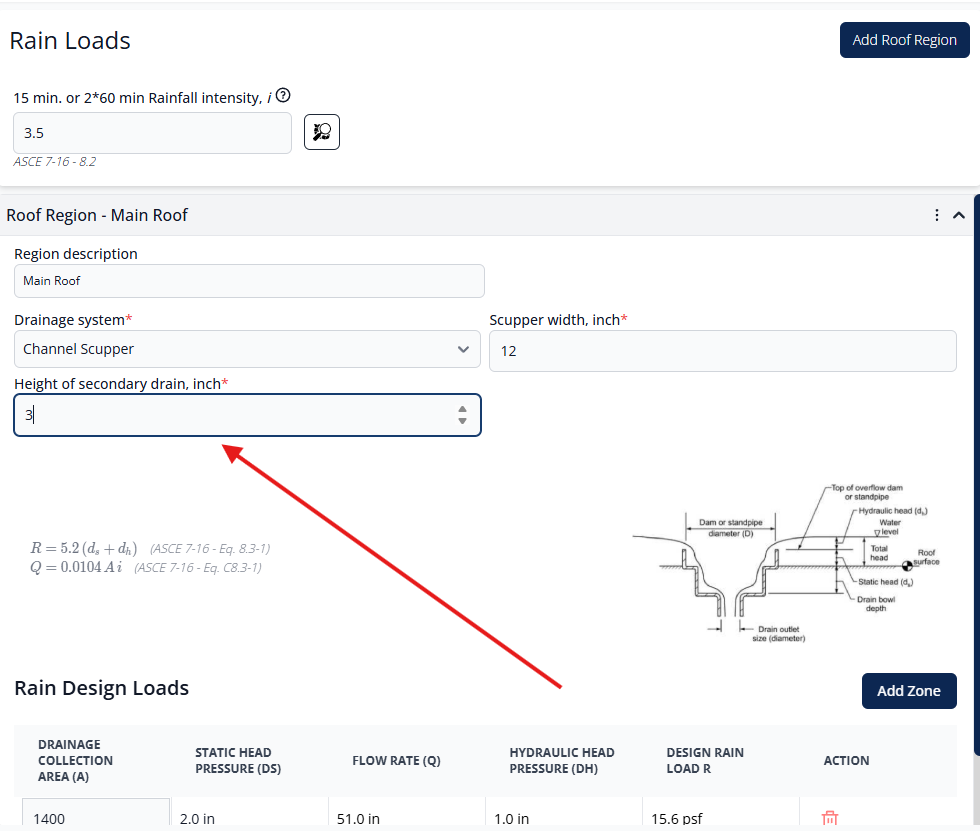Click the vertical scrollbar on the right

pyautogui.click(x=976, y=470)
